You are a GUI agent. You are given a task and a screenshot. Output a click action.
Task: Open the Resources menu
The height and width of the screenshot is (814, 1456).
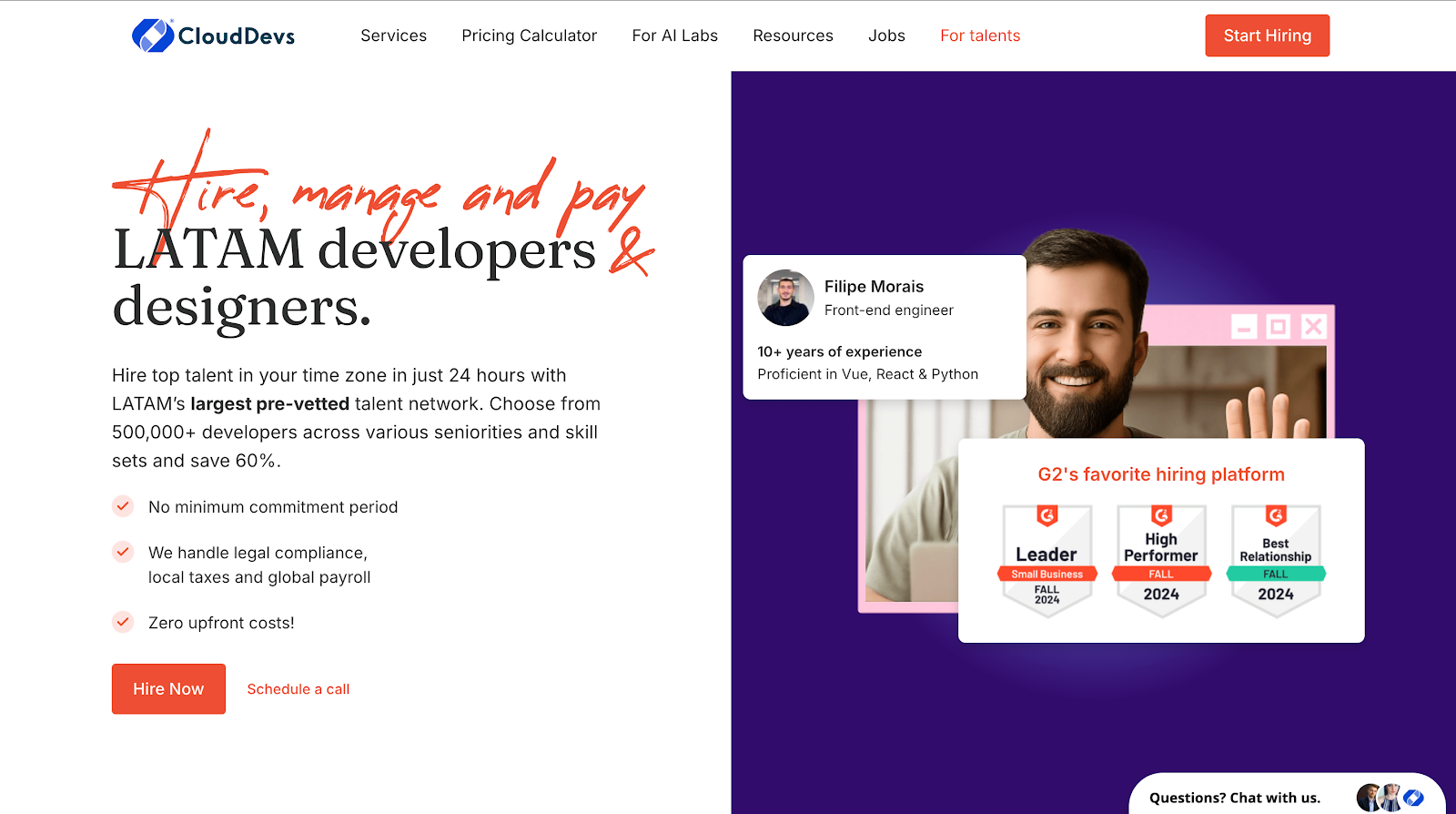(793, 36)
